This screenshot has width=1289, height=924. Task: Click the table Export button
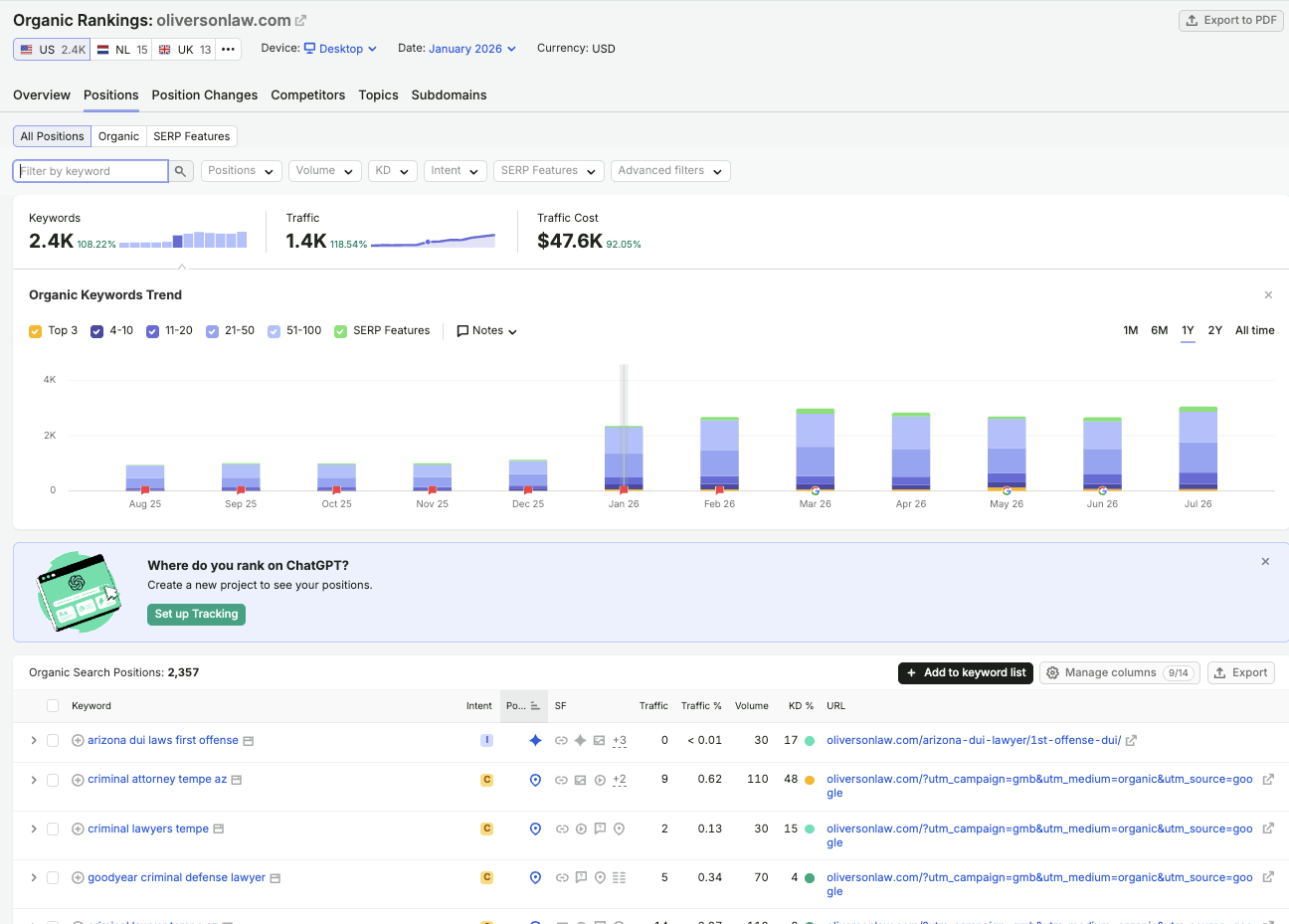(x=1241, y=673)
